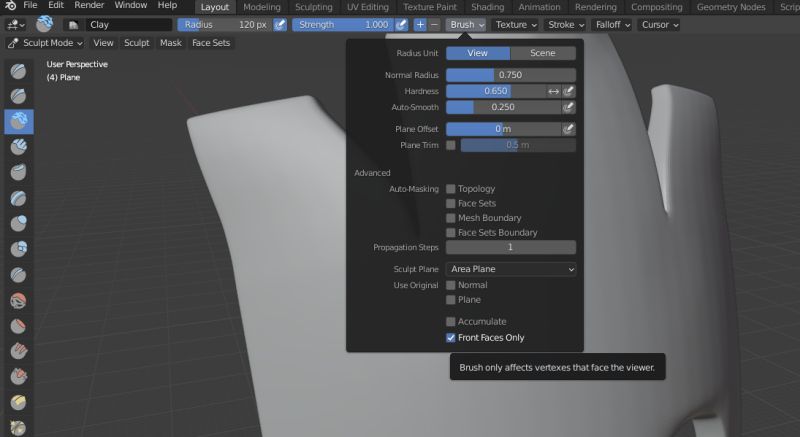The height and width of the screenshot is (437, 800).
Task: Click the large Clay brush preview icon
Action: point(45,24)
